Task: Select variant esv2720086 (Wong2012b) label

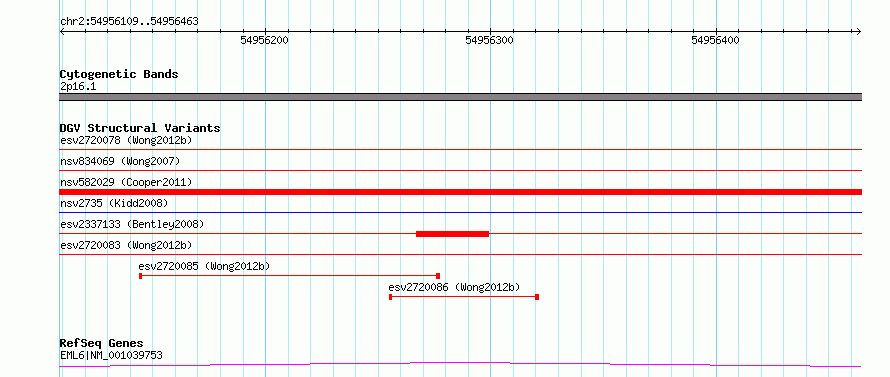Action: [x=454, y=287]
